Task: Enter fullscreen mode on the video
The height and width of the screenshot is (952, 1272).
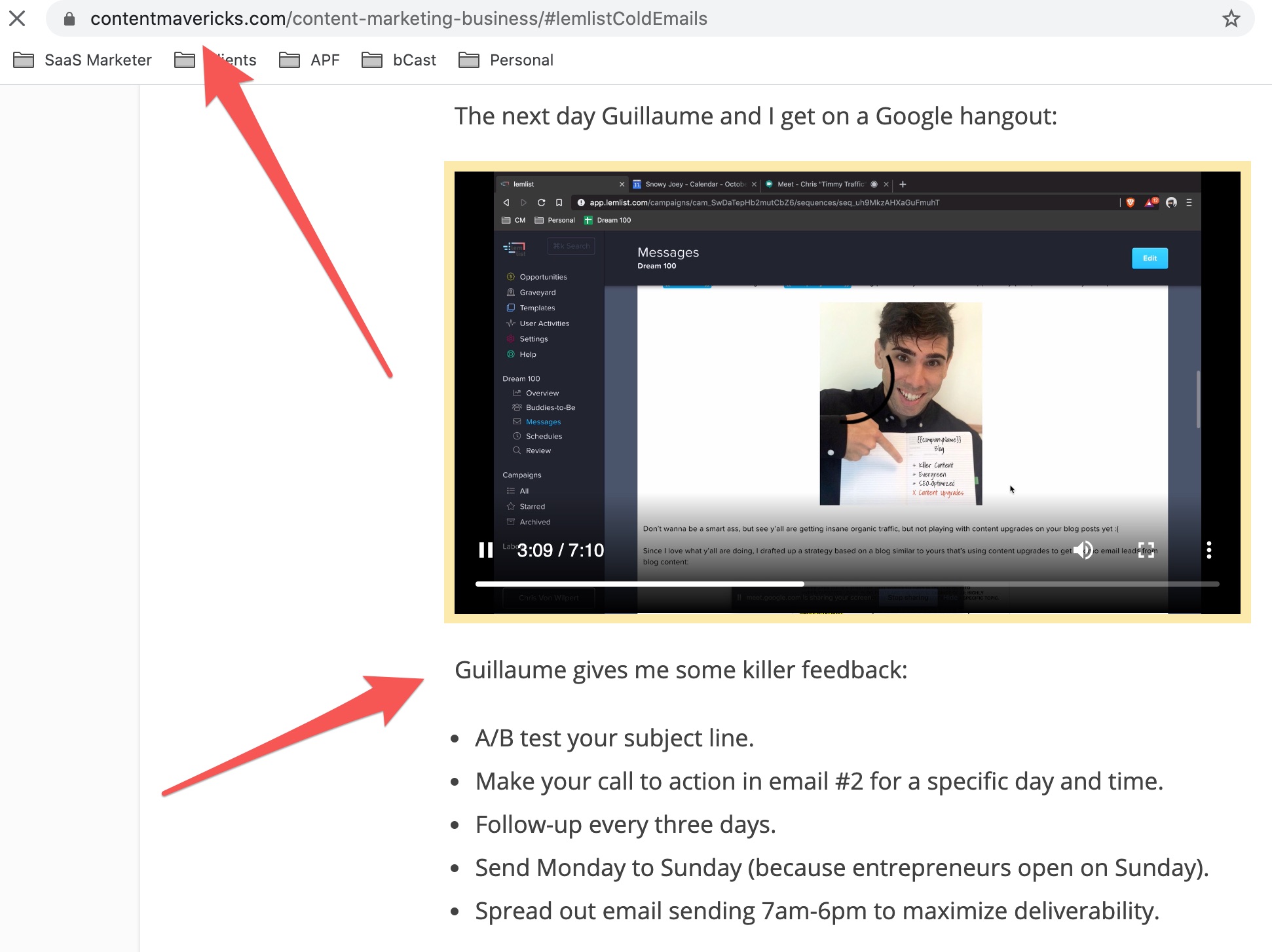Action: (1146, 550)
